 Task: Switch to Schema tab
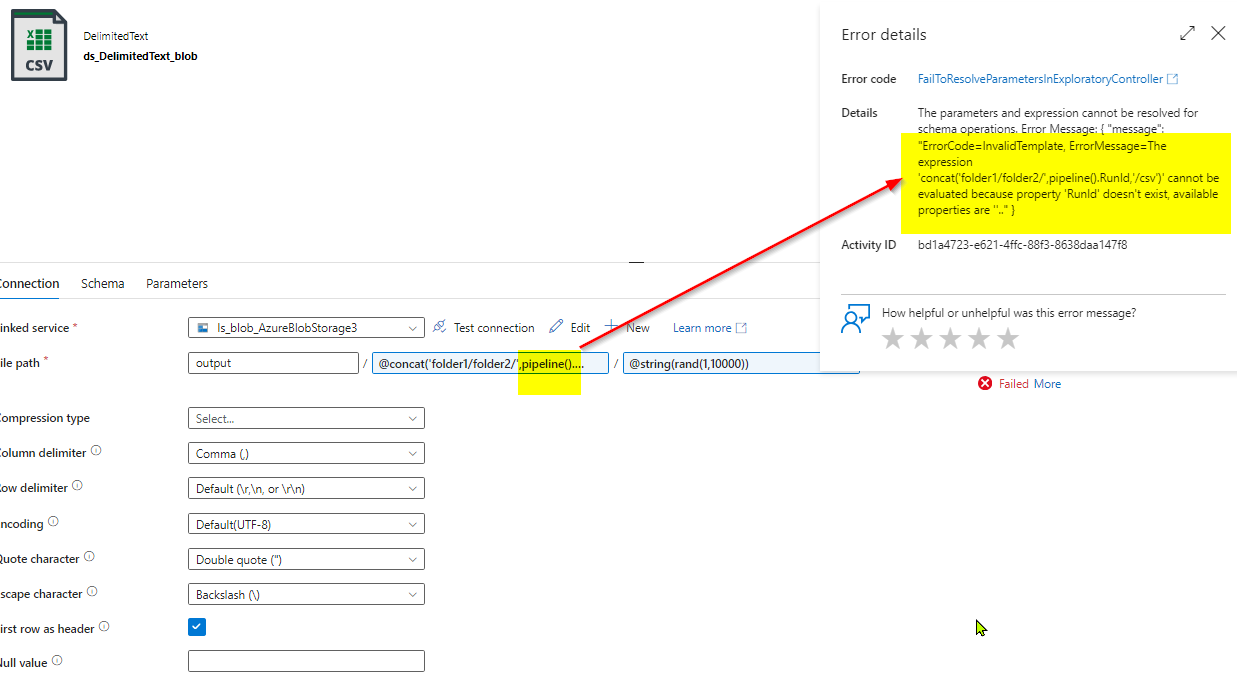click(103, 284)
